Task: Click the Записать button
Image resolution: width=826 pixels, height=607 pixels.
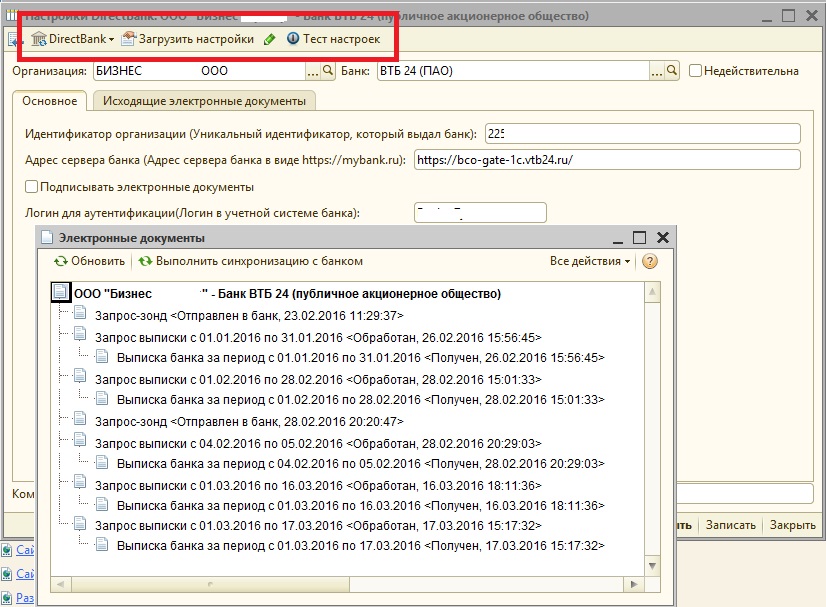Action: [731, 525]
